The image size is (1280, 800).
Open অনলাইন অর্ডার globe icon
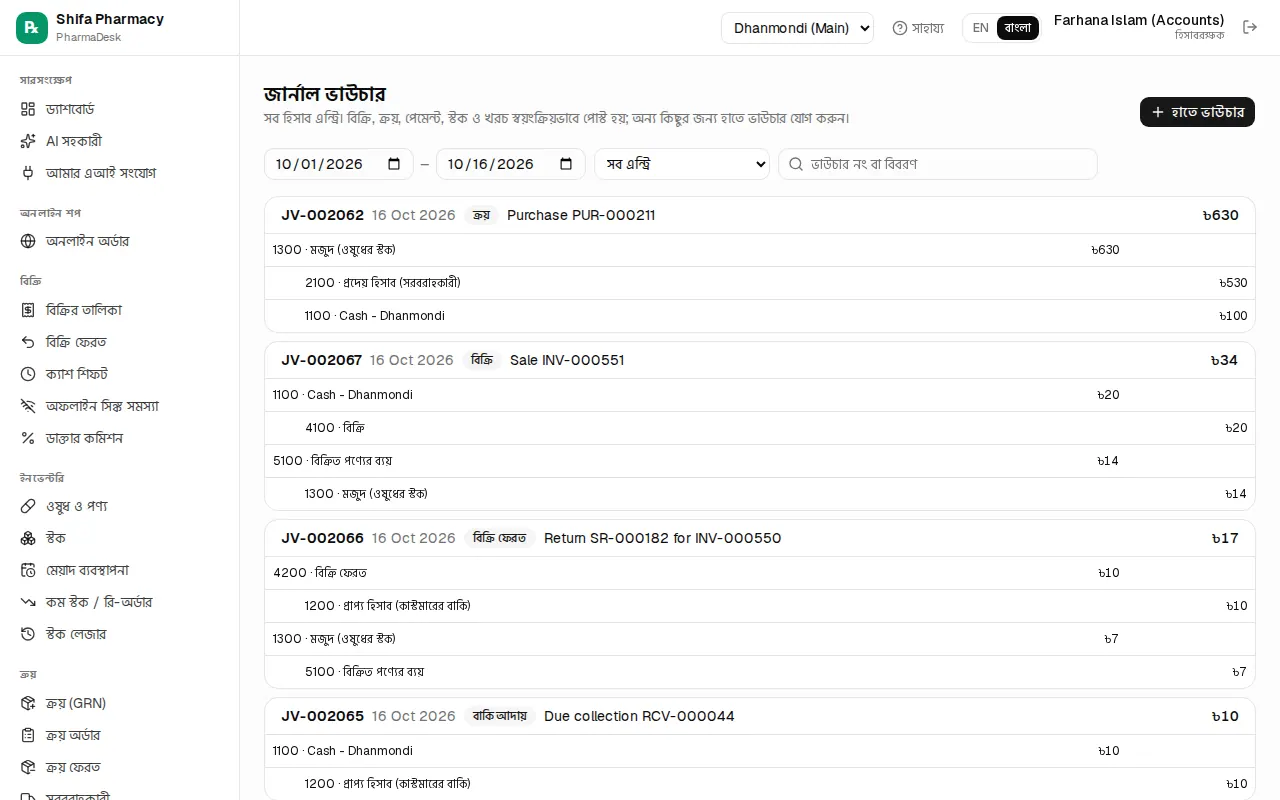[x=28, y=241]
